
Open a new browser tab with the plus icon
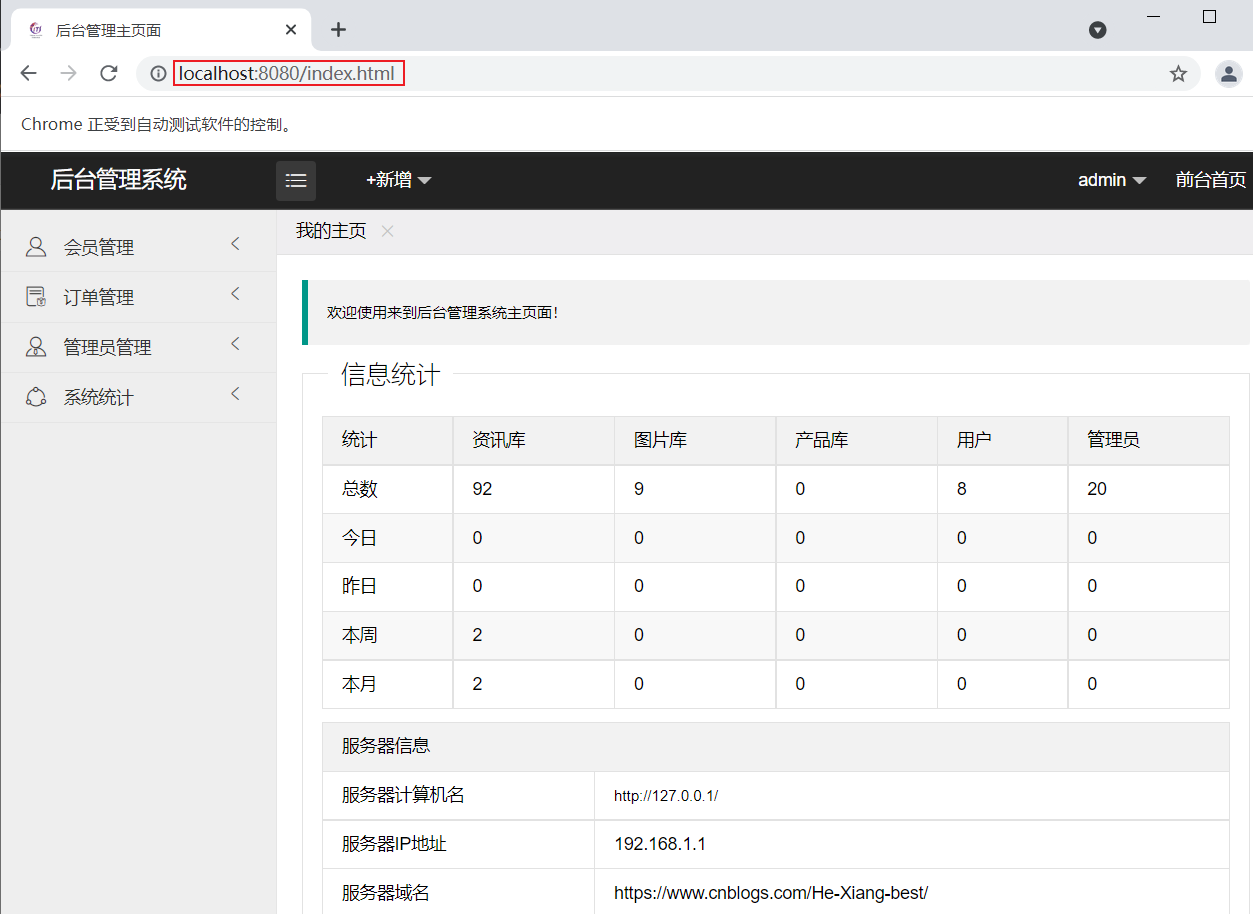click(338, 30)
